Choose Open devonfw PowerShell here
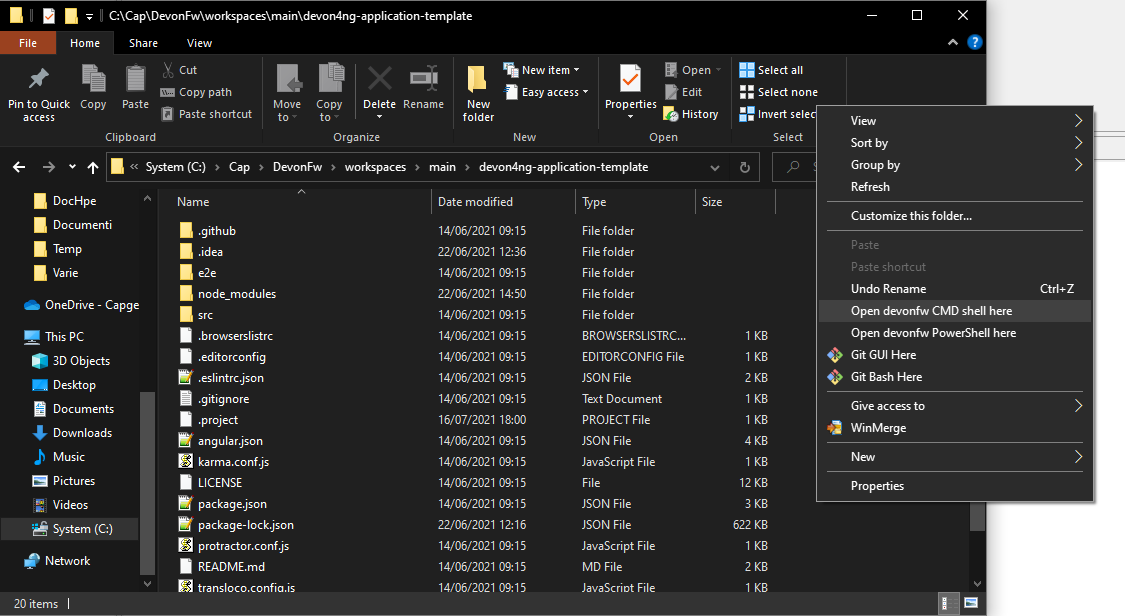Screen dimensions: 1125x616 [933, 333]
